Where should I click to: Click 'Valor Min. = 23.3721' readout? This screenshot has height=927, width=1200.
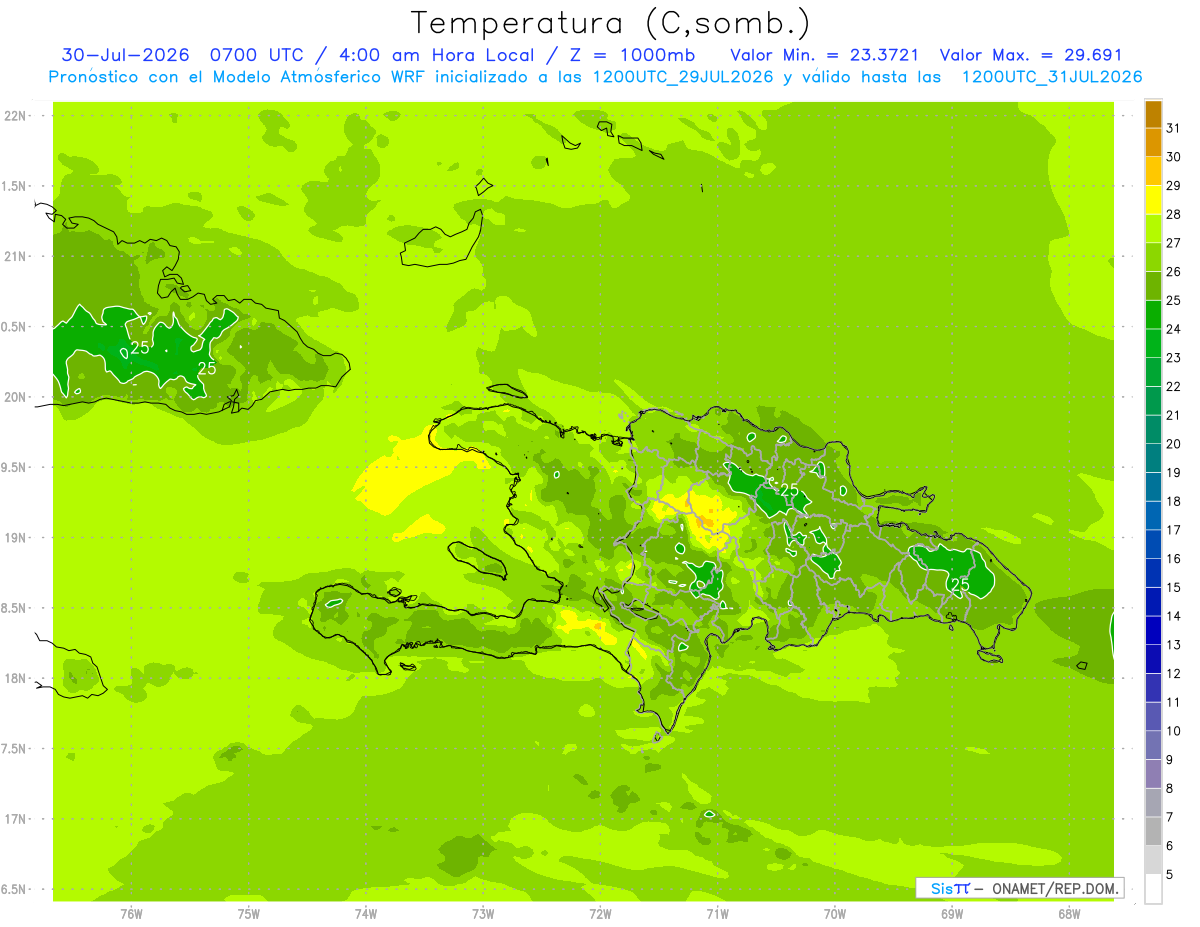[x=825, y=55]
